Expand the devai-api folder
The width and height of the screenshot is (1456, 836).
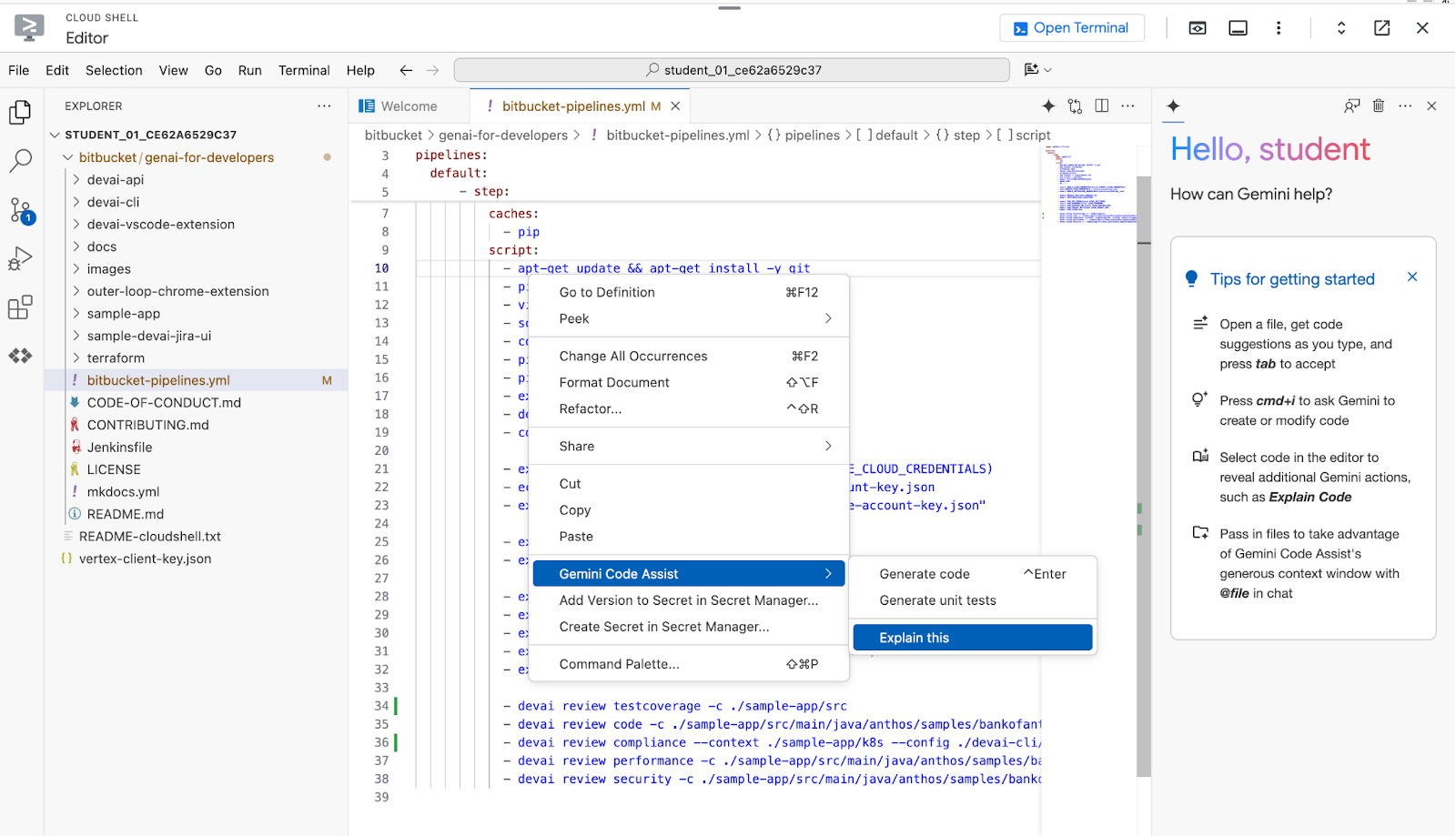(x=116, y=180)
